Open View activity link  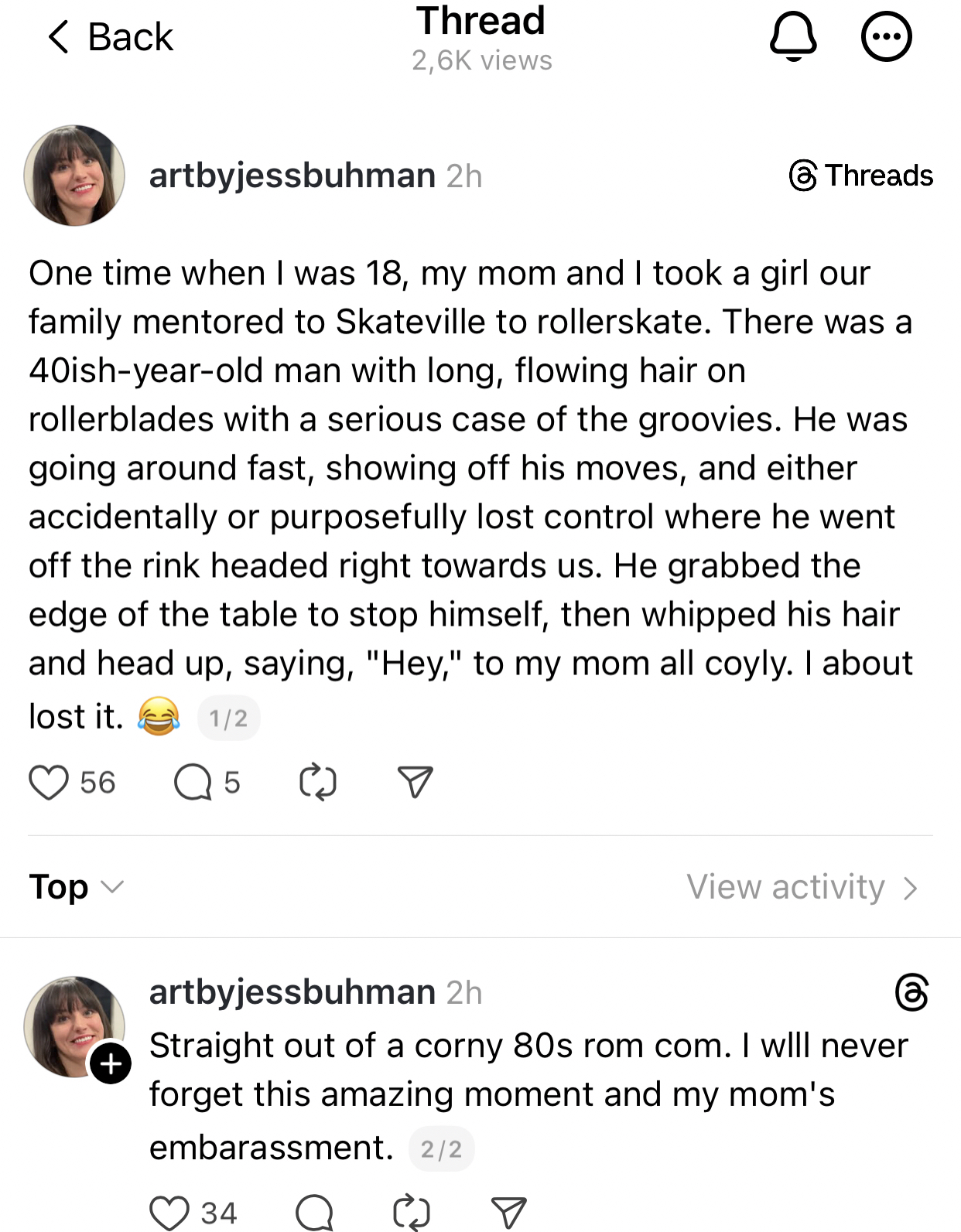point(802,887)
